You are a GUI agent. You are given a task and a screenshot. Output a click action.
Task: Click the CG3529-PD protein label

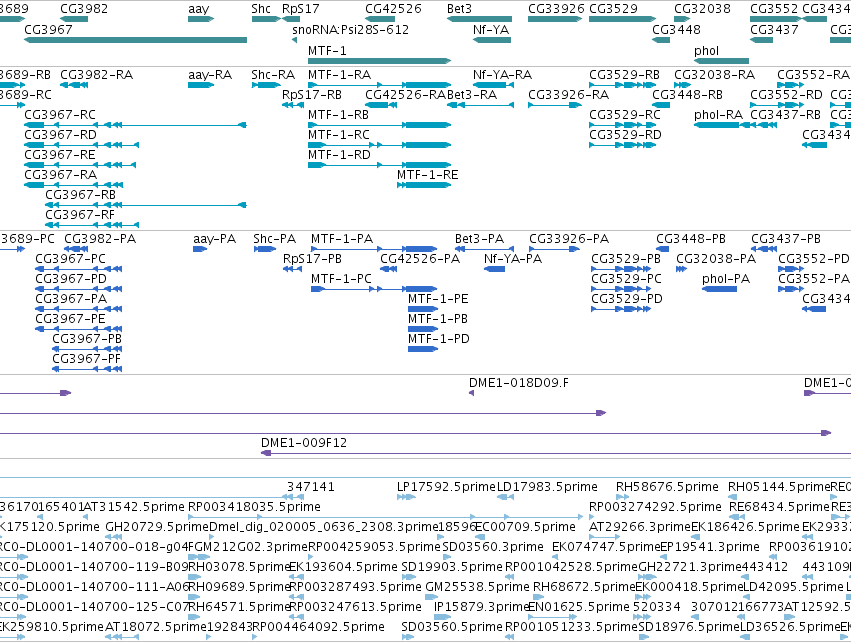[x=627, y=298]
